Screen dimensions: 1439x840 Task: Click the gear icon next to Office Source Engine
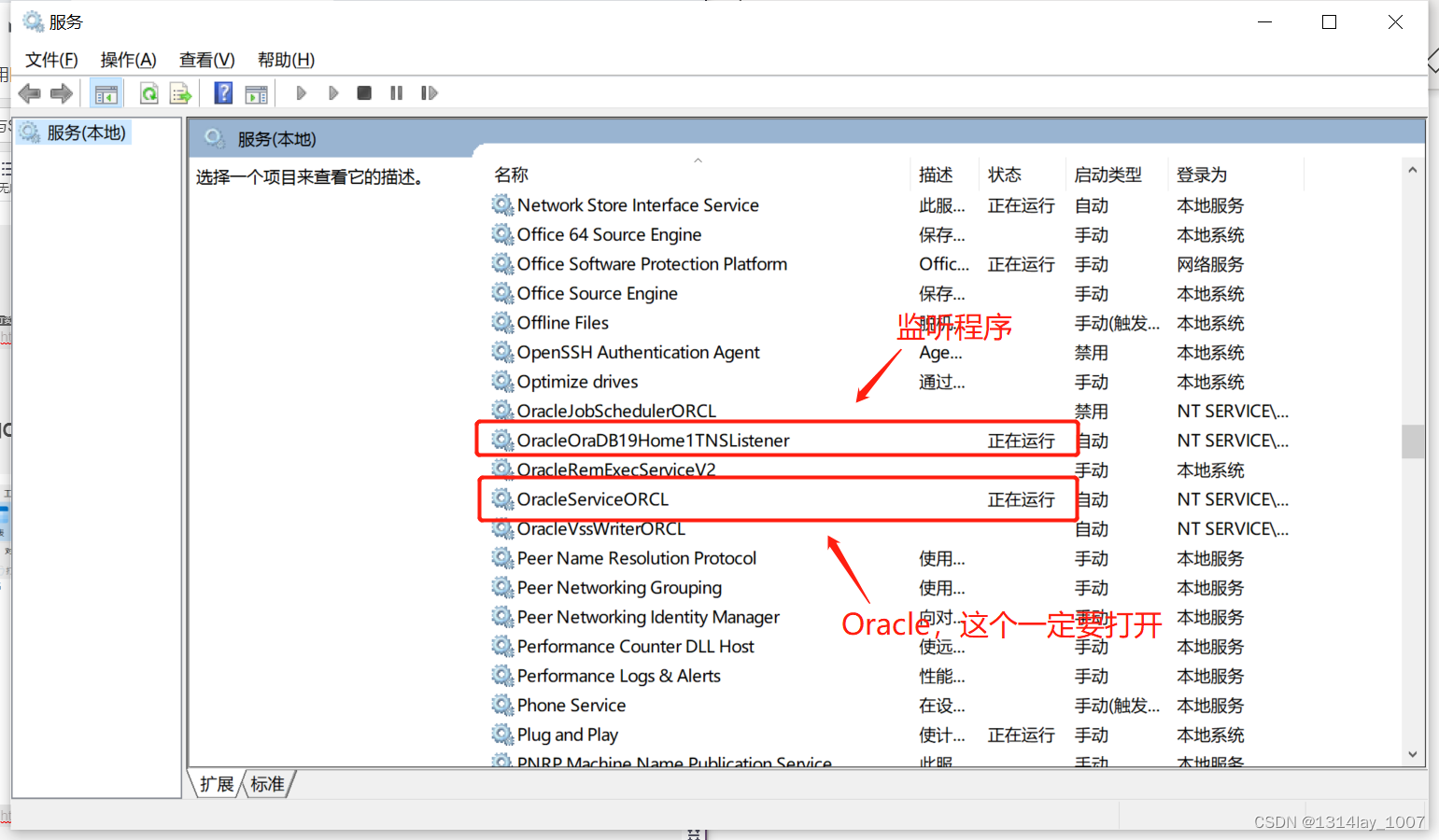(503, 293)
